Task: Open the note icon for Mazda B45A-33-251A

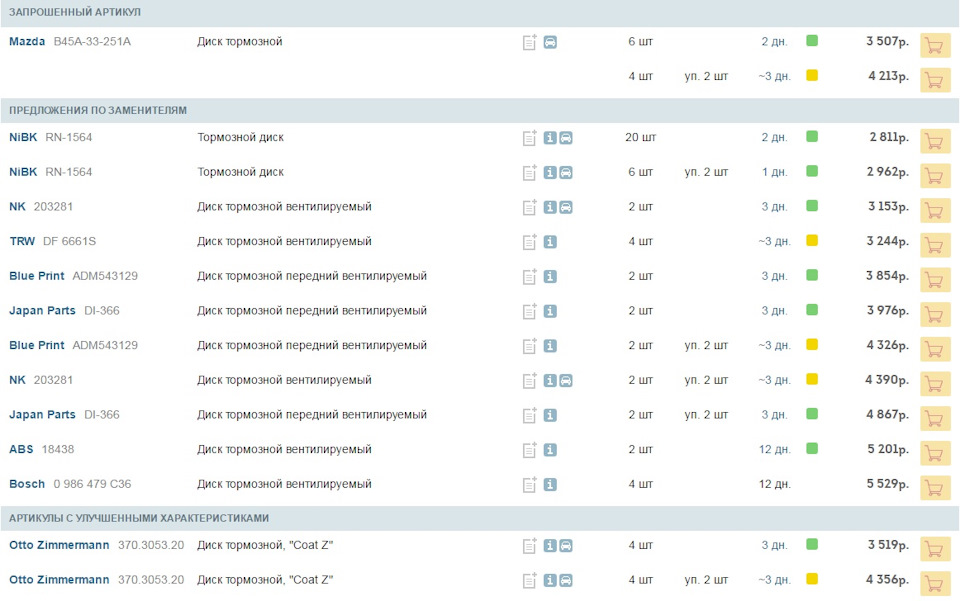Action: [x=530, y=42]
